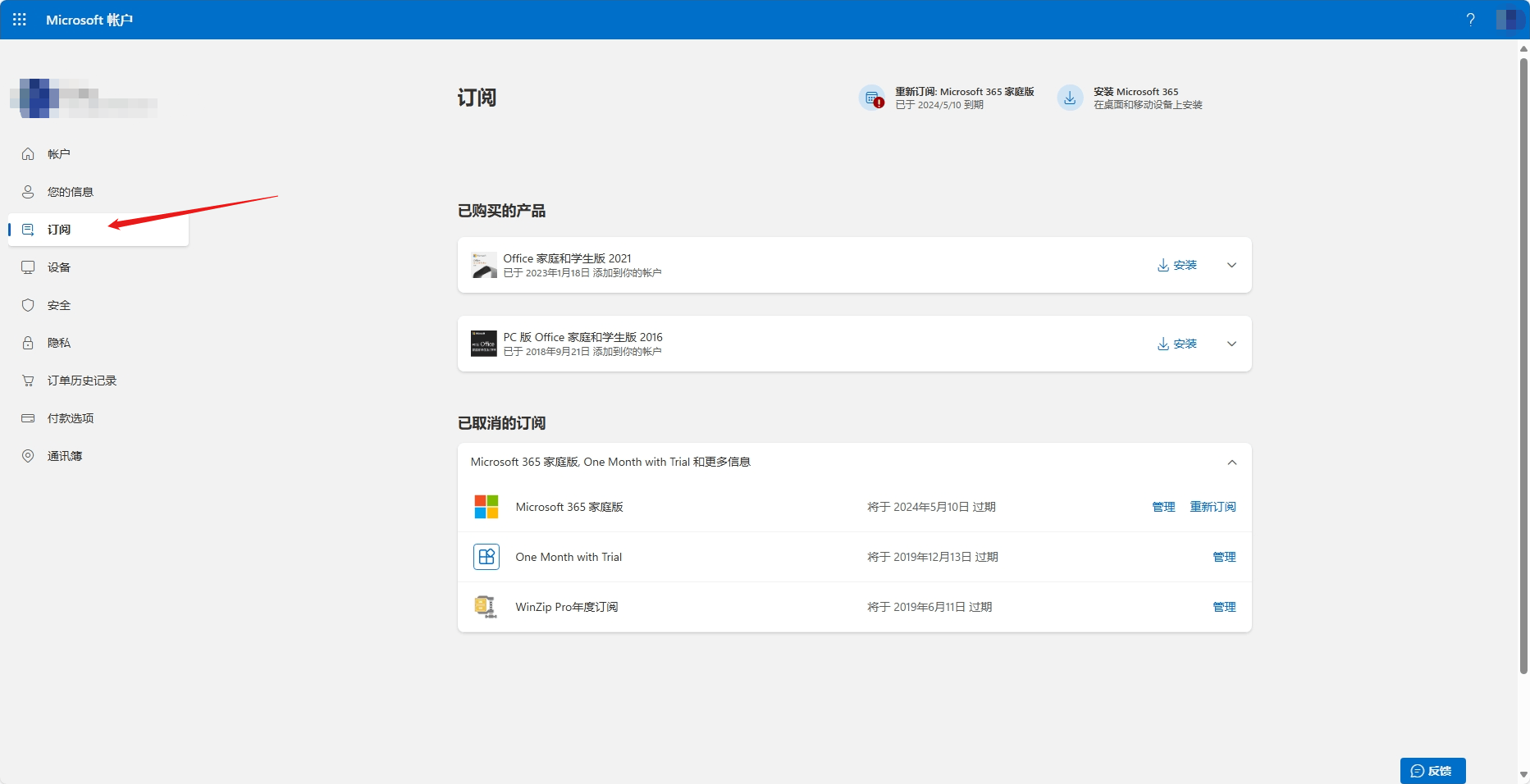Open the account profile avatar menu
The width and height of the screenshot is (1530, 784).
(x=1509, y=20)
